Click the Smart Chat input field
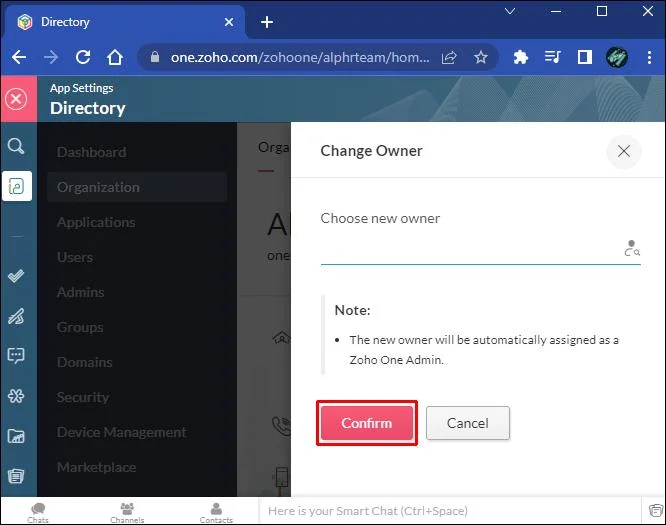Image resolution: width=666 pixels, height=525 pixels. [449, 511]
